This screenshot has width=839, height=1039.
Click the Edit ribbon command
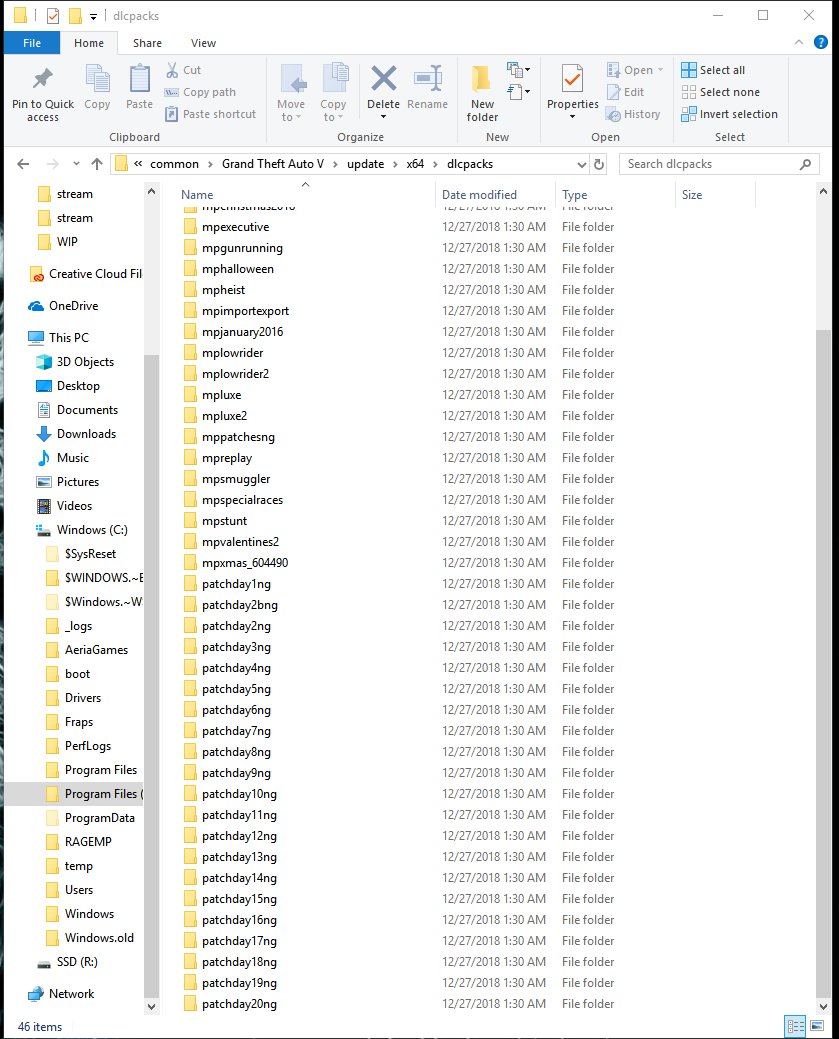pos(625,92)
